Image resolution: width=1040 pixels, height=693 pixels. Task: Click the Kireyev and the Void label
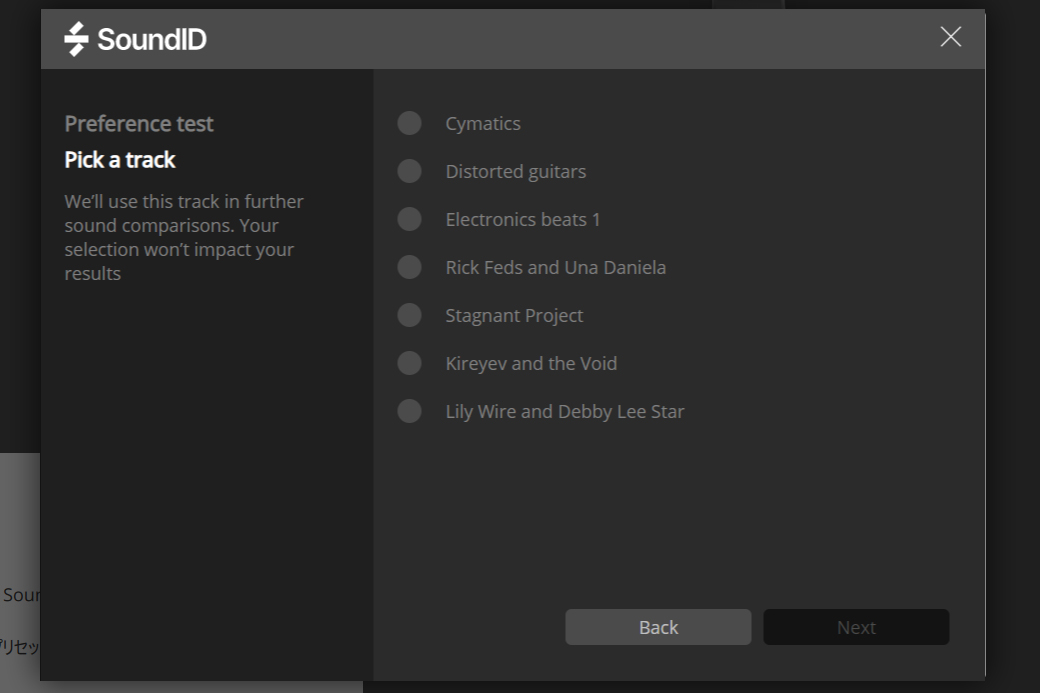point(531,363)
